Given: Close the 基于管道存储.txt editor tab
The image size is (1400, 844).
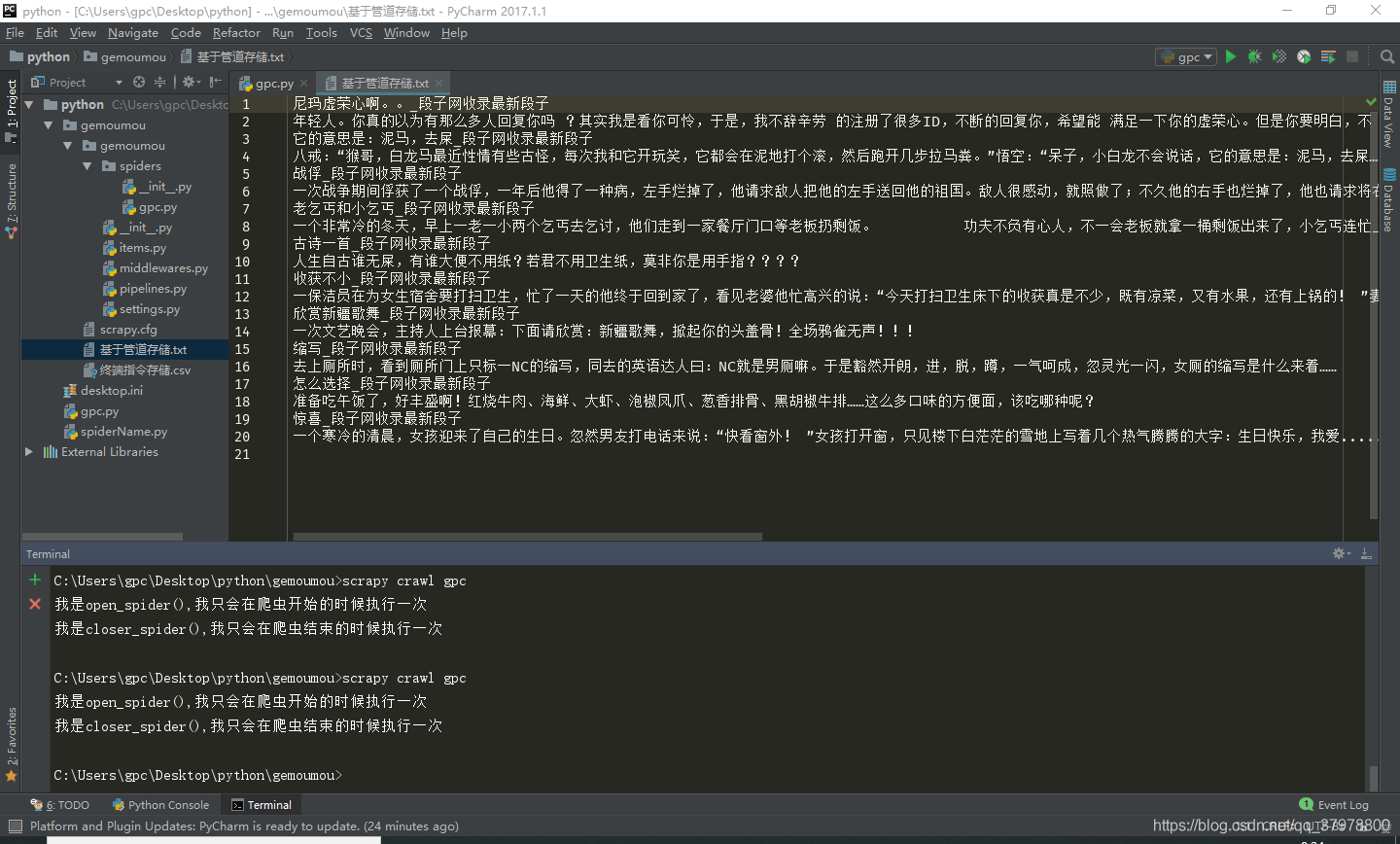Looking at the screenshot, I should coord(438,84).
